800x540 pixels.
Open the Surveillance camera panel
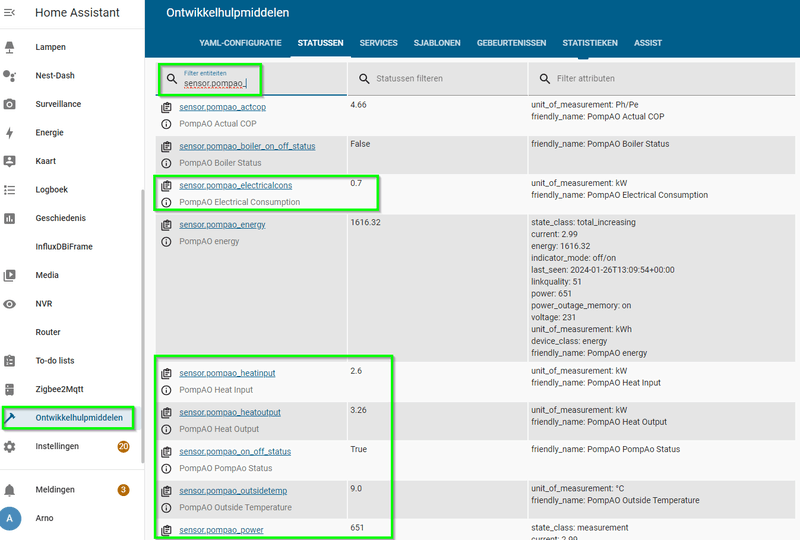pos(10,104)
